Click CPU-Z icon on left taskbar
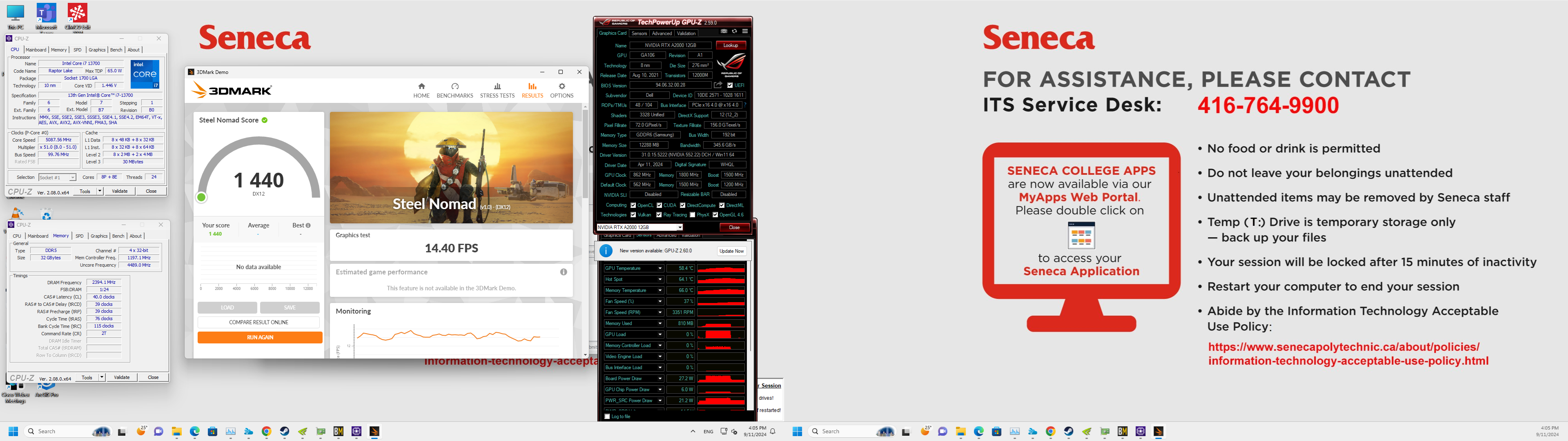Viewport: 1568px width, 441px height. (x=356, y=431)
